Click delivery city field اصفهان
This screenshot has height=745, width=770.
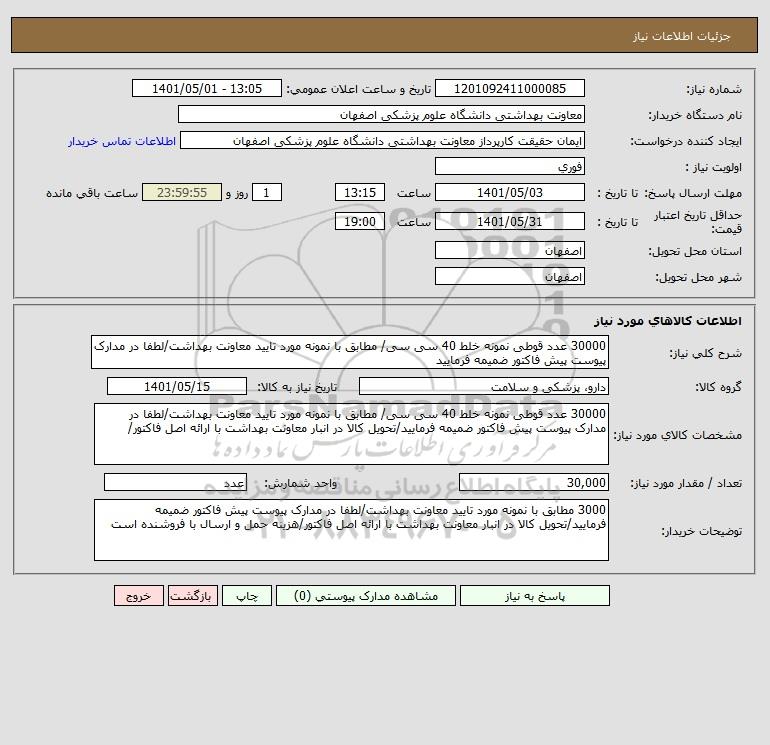tap(510, 276)
